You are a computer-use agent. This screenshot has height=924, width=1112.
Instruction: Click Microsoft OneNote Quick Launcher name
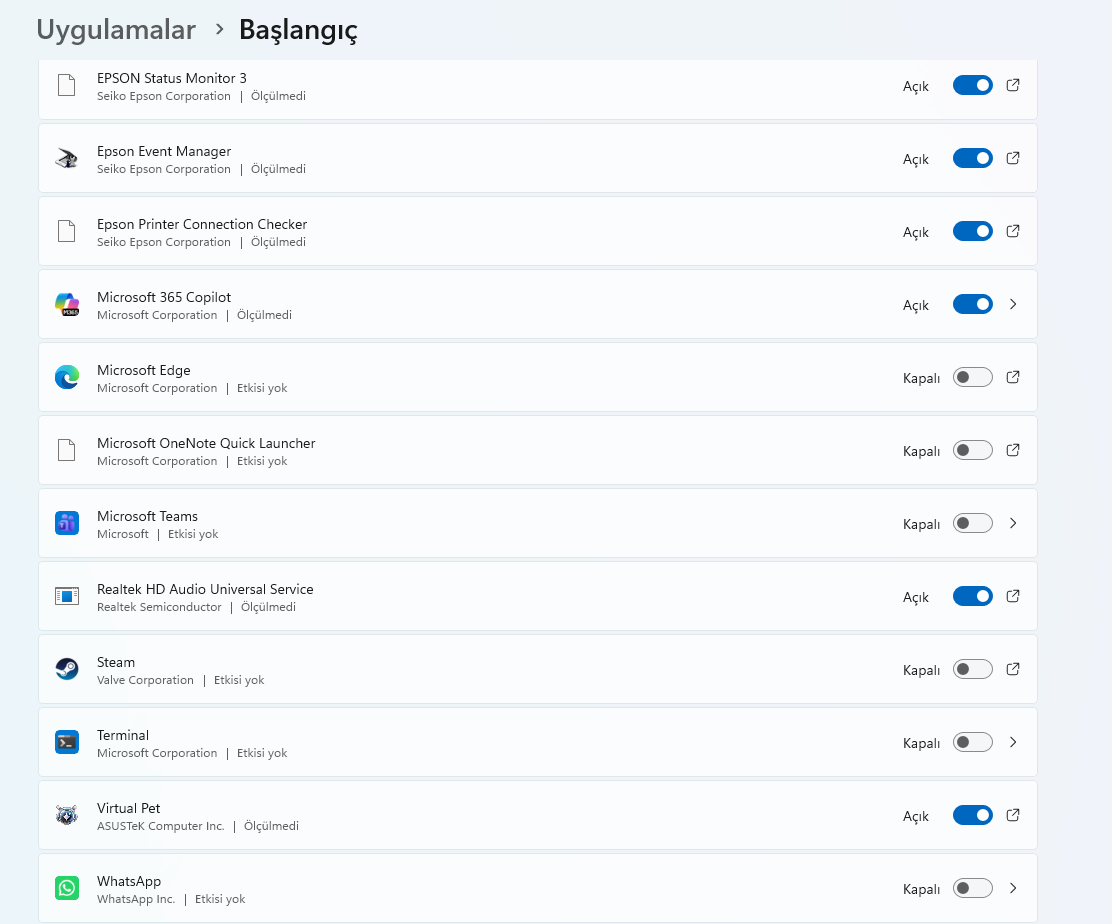click(206, 443)
